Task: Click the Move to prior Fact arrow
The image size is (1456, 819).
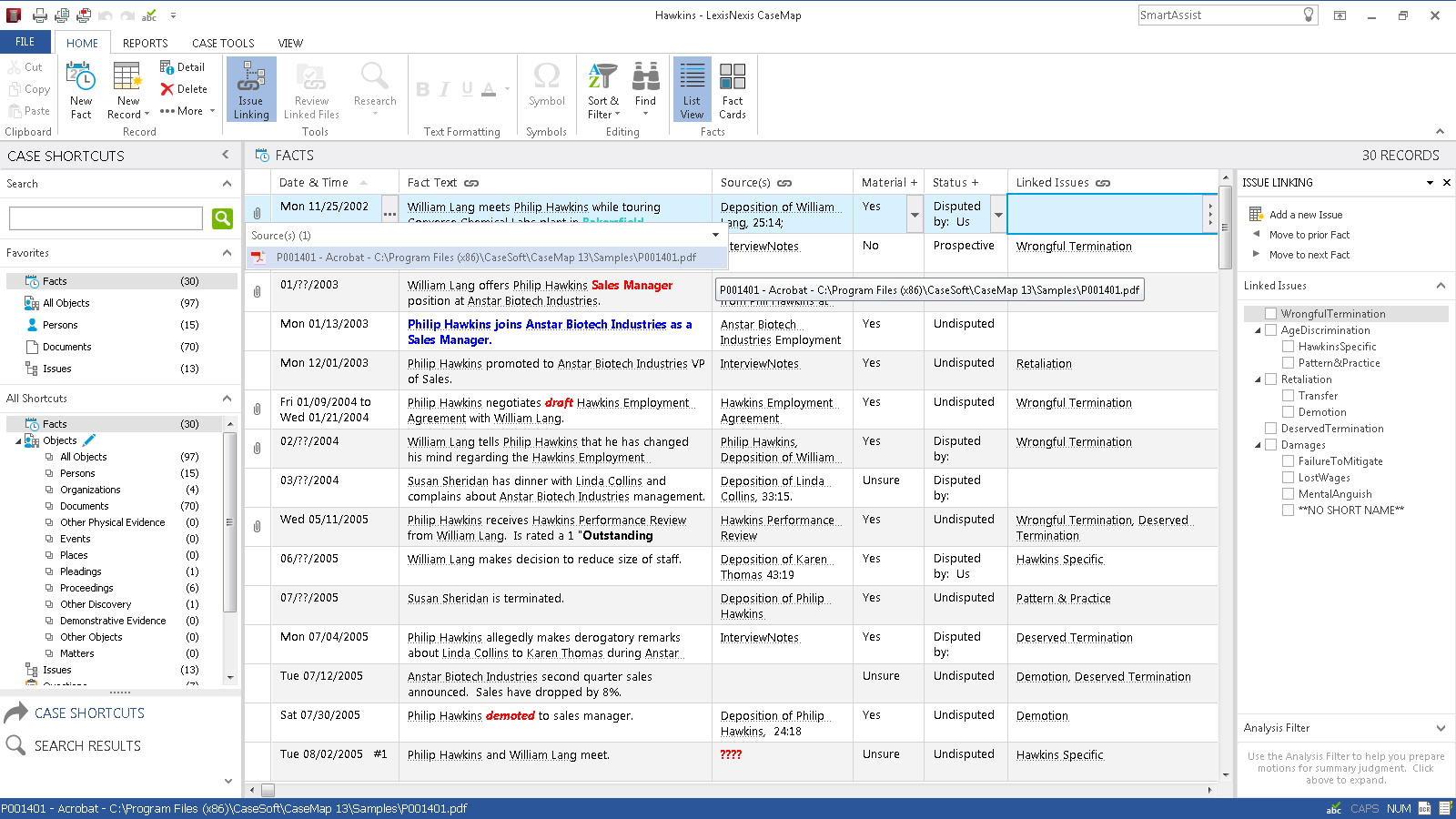Action: coord(1257,234)
